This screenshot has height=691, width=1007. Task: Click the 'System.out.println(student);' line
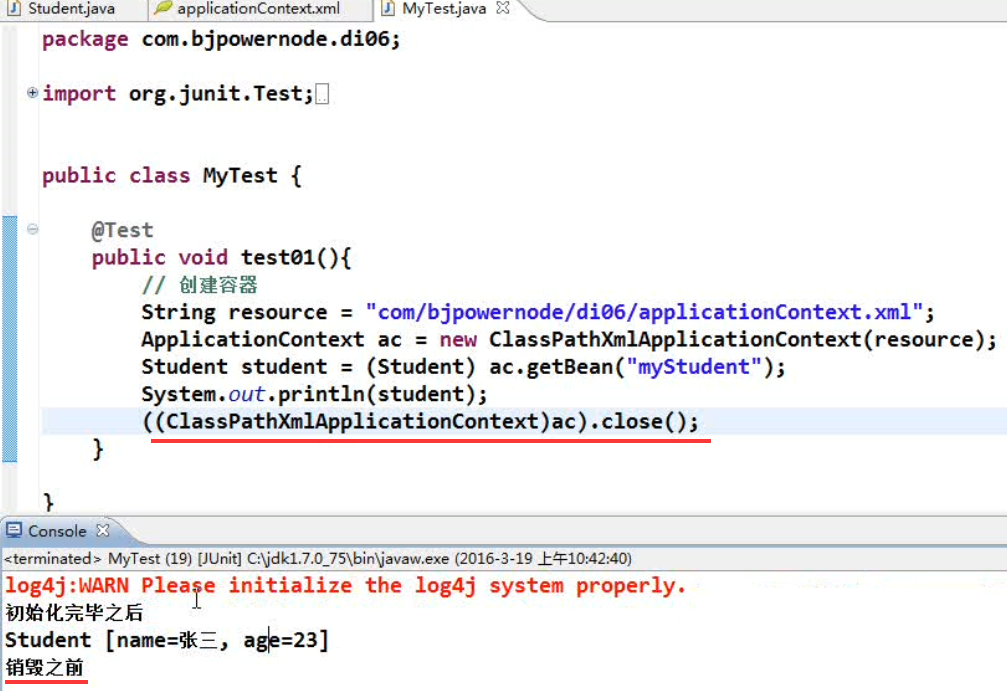coord(314,394)
